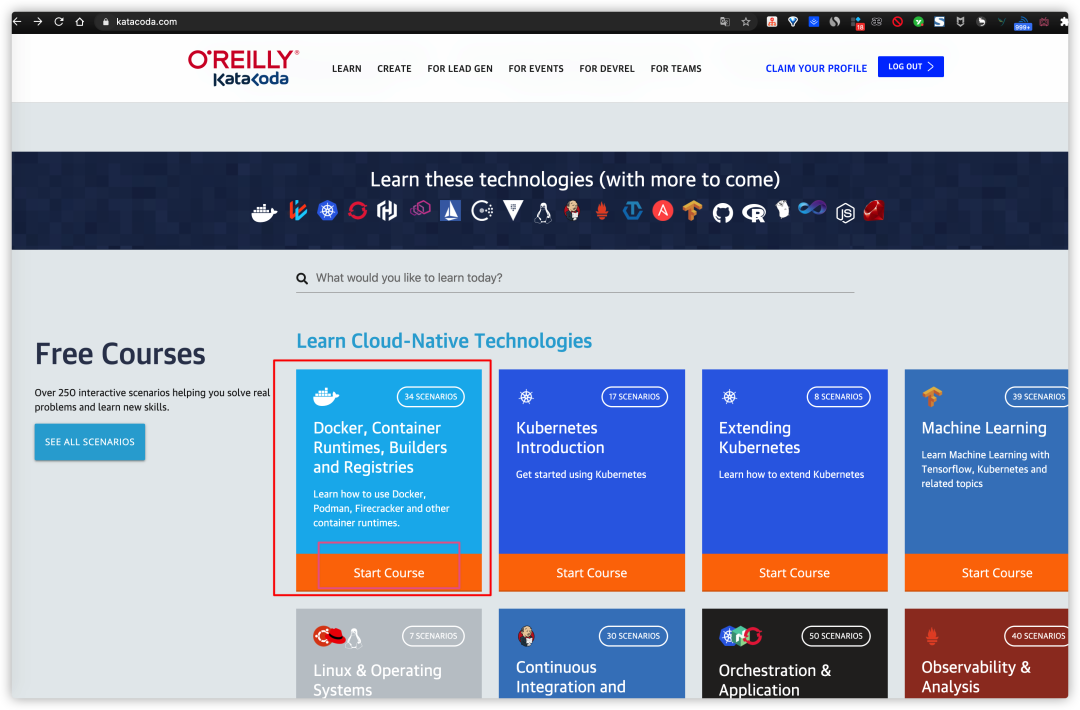This screenshot has height=710, width=1080.
Task: Open the CREATE menu item
Action: (x=394, y=69)
